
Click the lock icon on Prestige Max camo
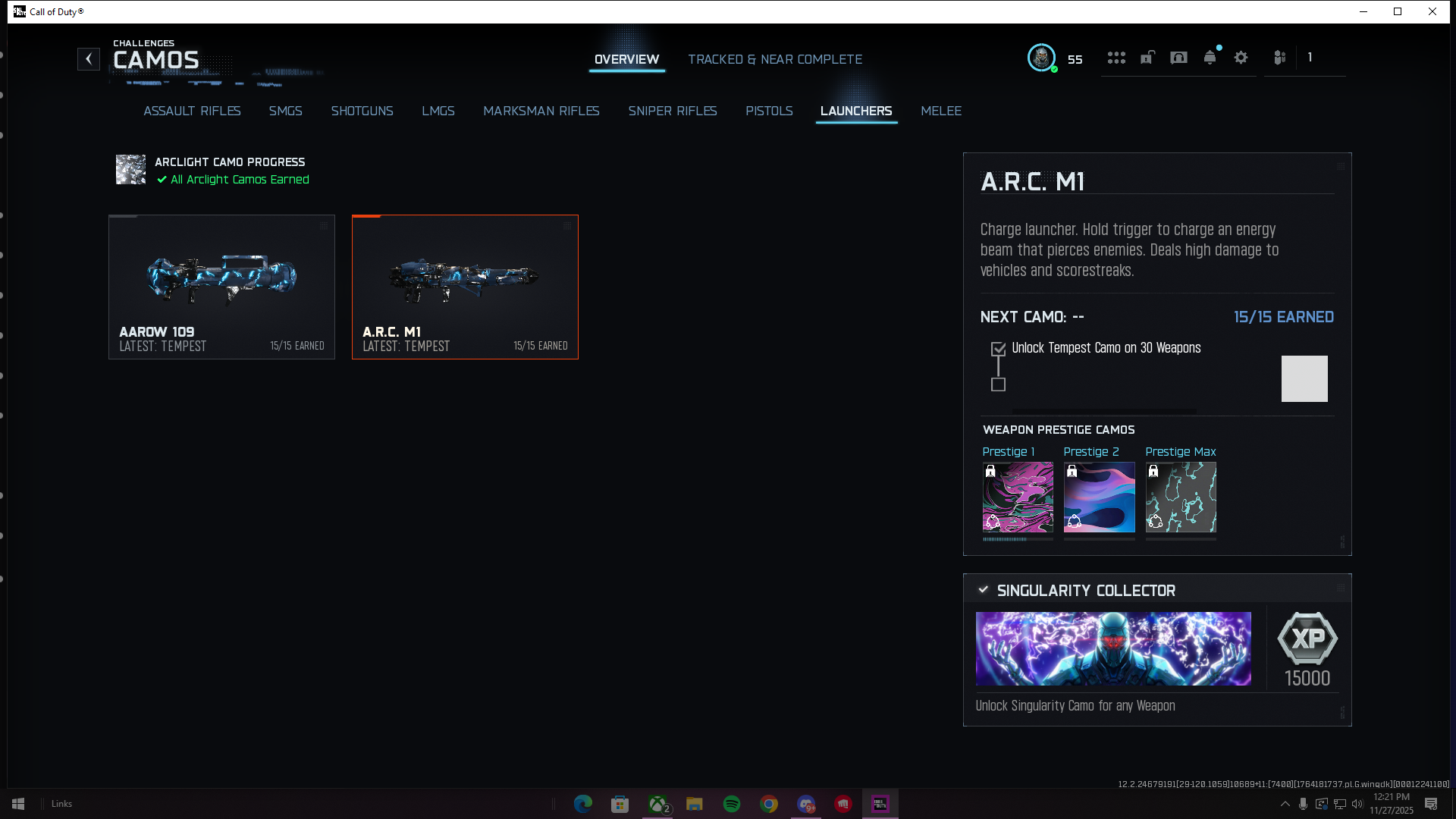(x=1153, y=471)
